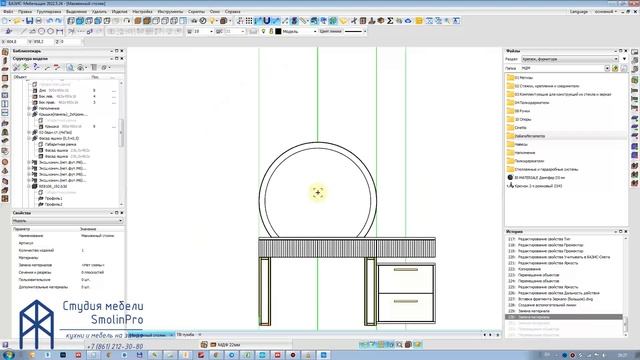Open the Настройка menu

(x=142, y=11)
